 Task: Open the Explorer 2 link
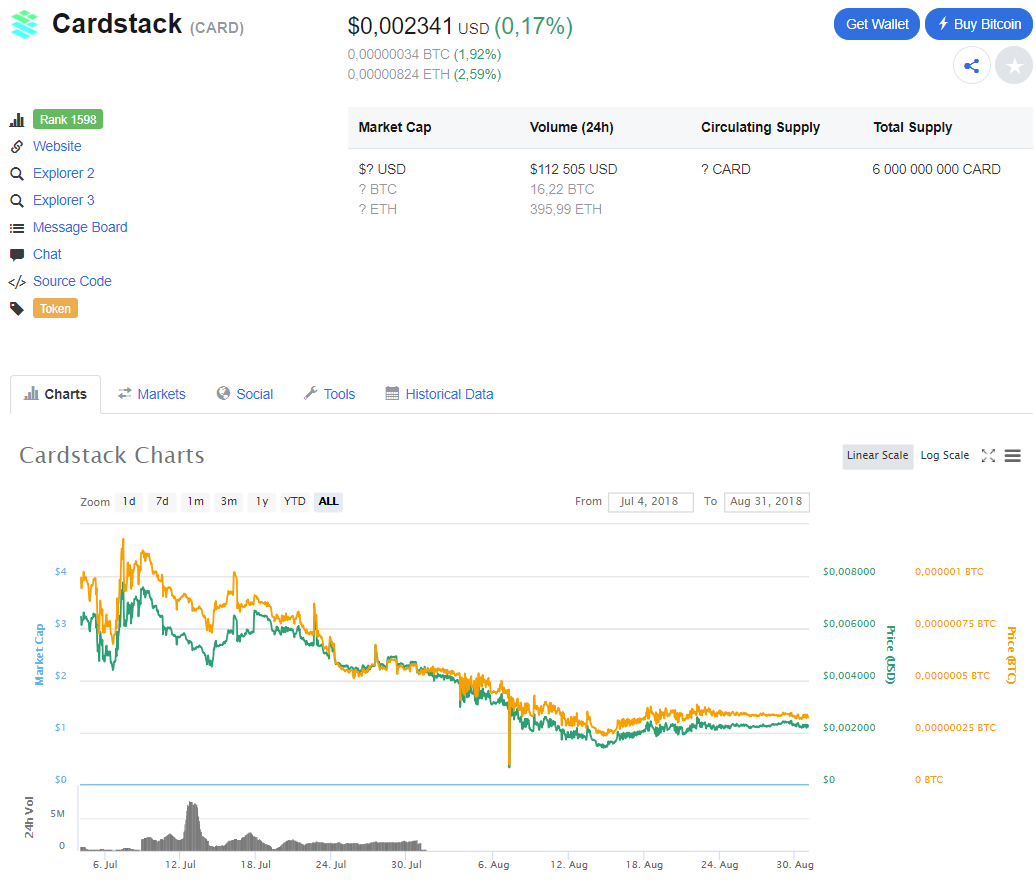click(x=63, y=173)
